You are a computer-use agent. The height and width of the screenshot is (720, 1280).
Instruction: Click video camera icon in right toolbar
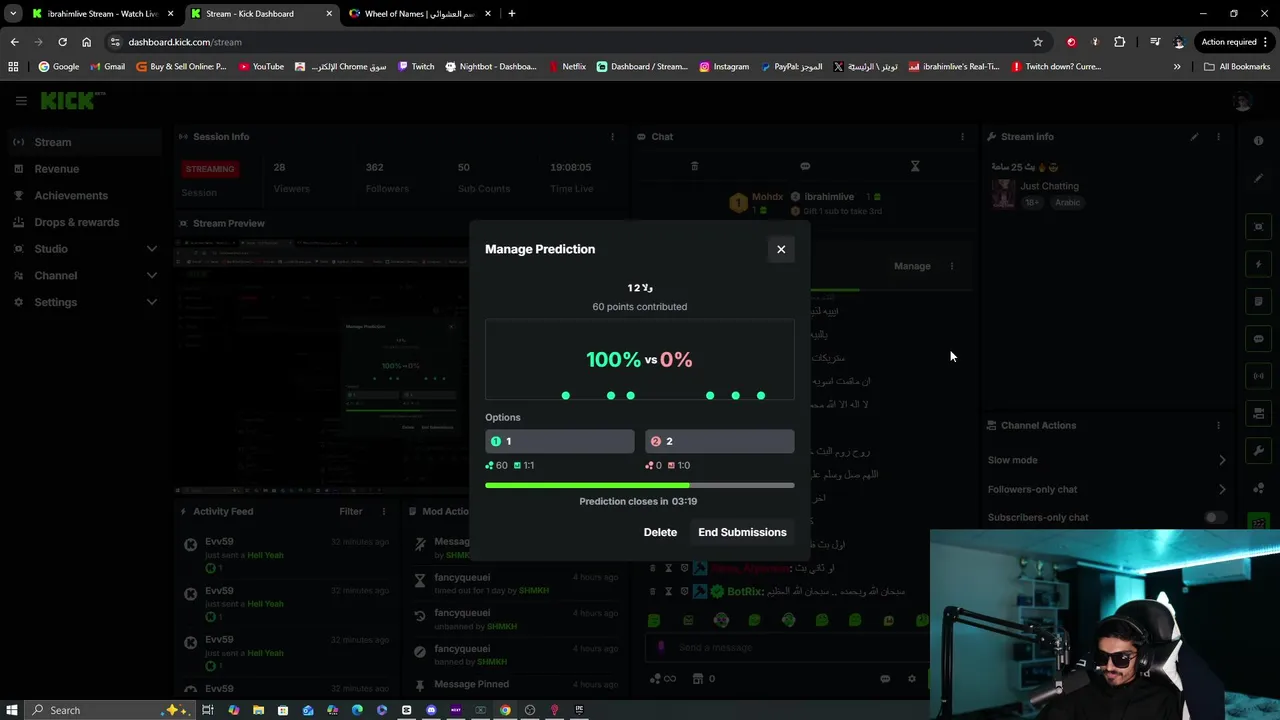(x=1259, y=413)
